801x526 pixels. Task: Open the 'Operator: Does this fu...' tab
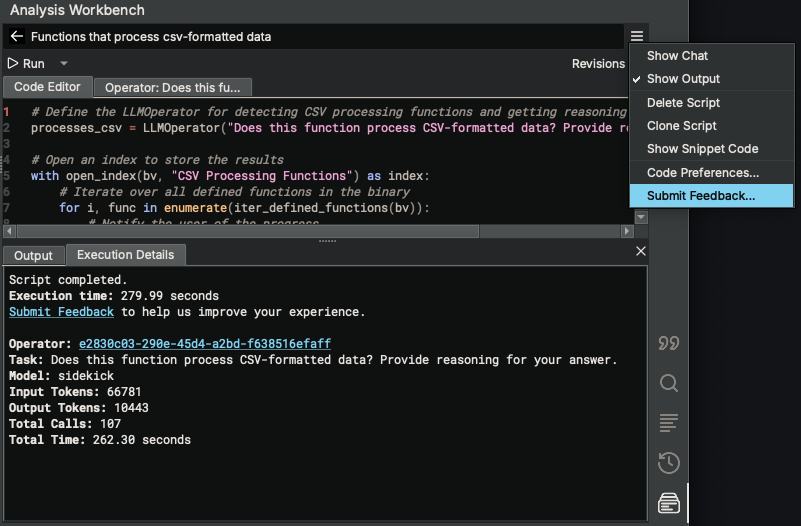(x=173, y=87)
